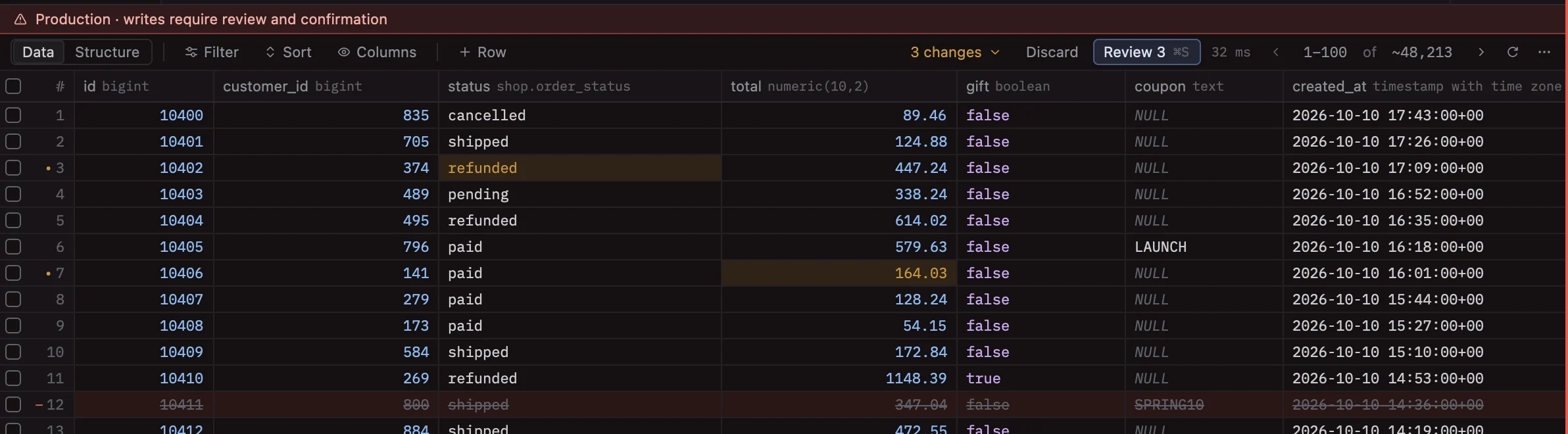The height and width of the screenshot is (434, 1568).
Task: Refresh the table data
Action: [1513, 52]
